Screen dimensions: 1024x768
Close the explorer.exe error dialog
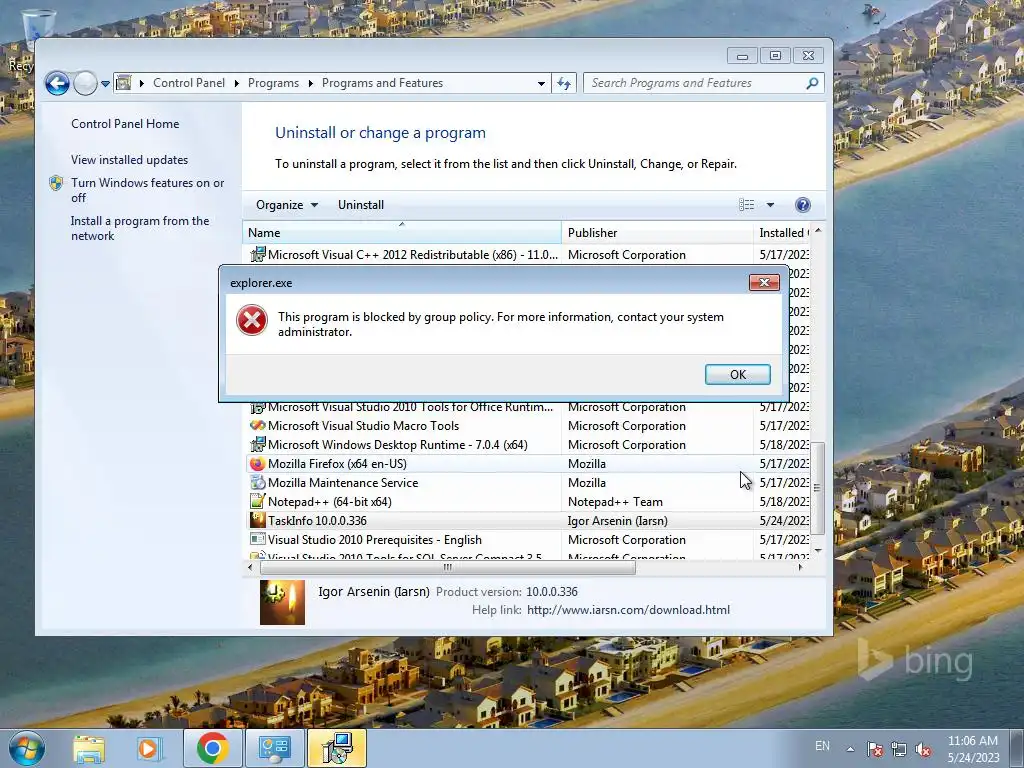point(764,282)
